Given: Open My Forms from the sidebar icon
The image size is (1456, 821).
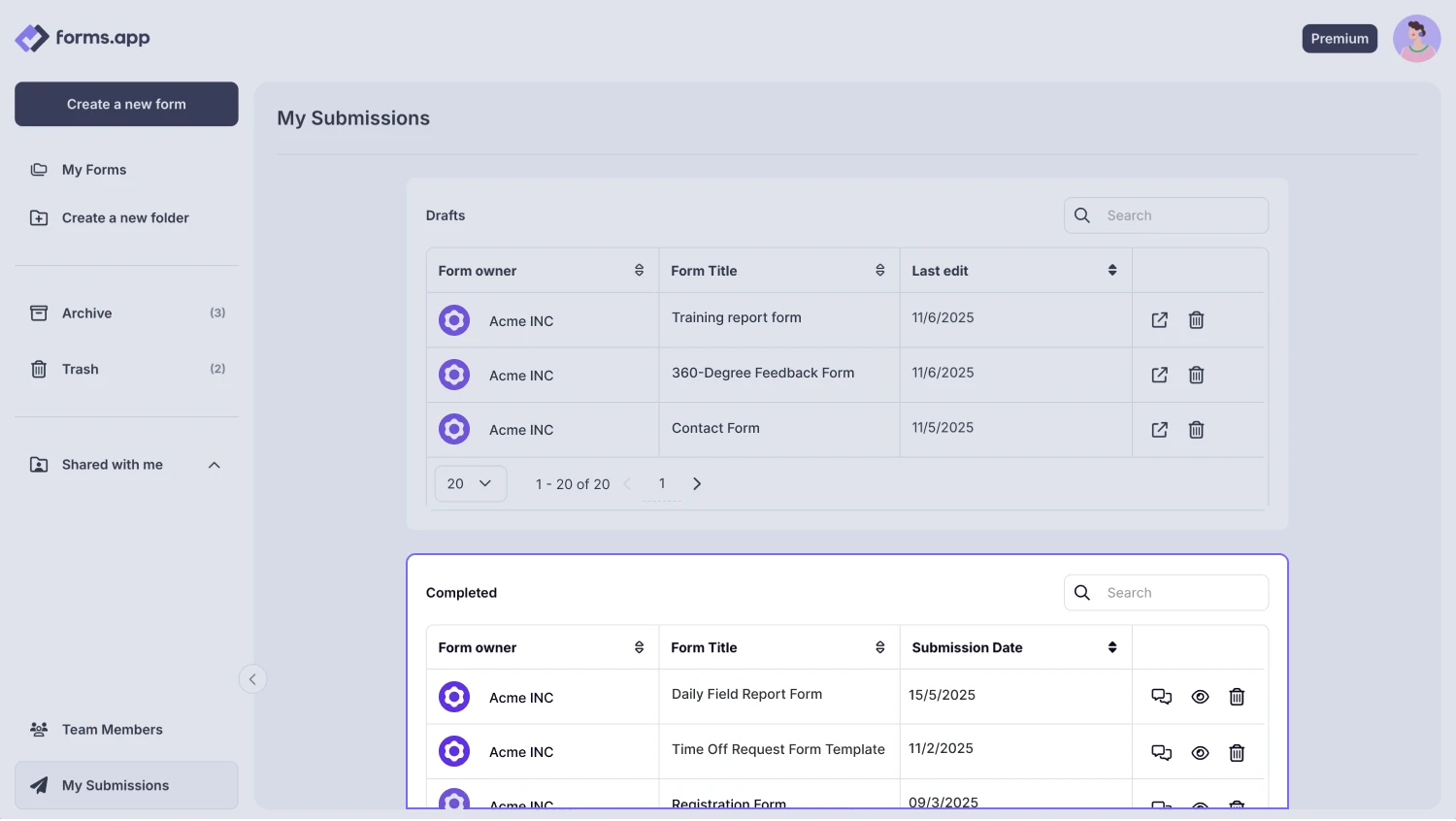Looking at the screenshot, I should click(x=38, y=169).
